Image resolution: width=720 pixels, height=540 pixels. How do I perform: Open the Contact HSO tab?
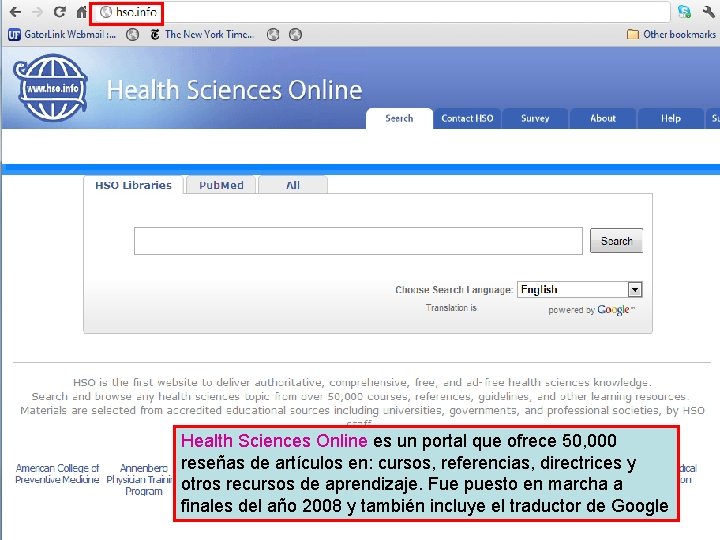coord(467,118)
